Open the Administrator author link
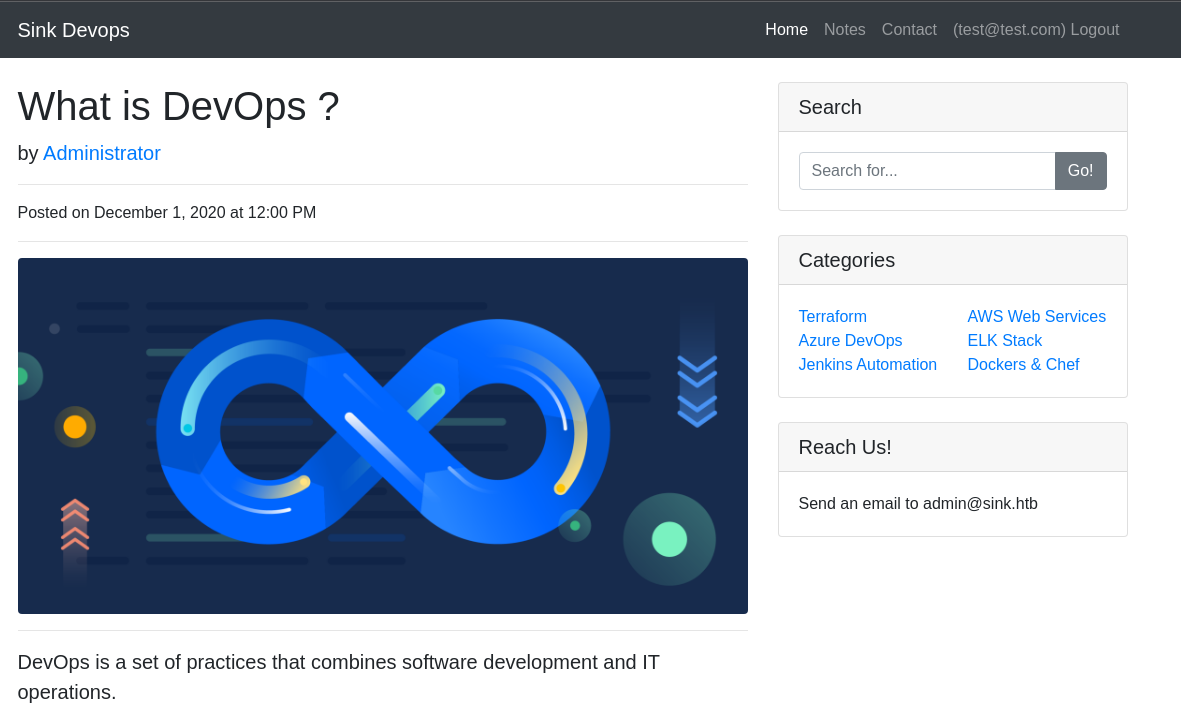This screenshot has height=714, width=1181. (x=102, y=153)
